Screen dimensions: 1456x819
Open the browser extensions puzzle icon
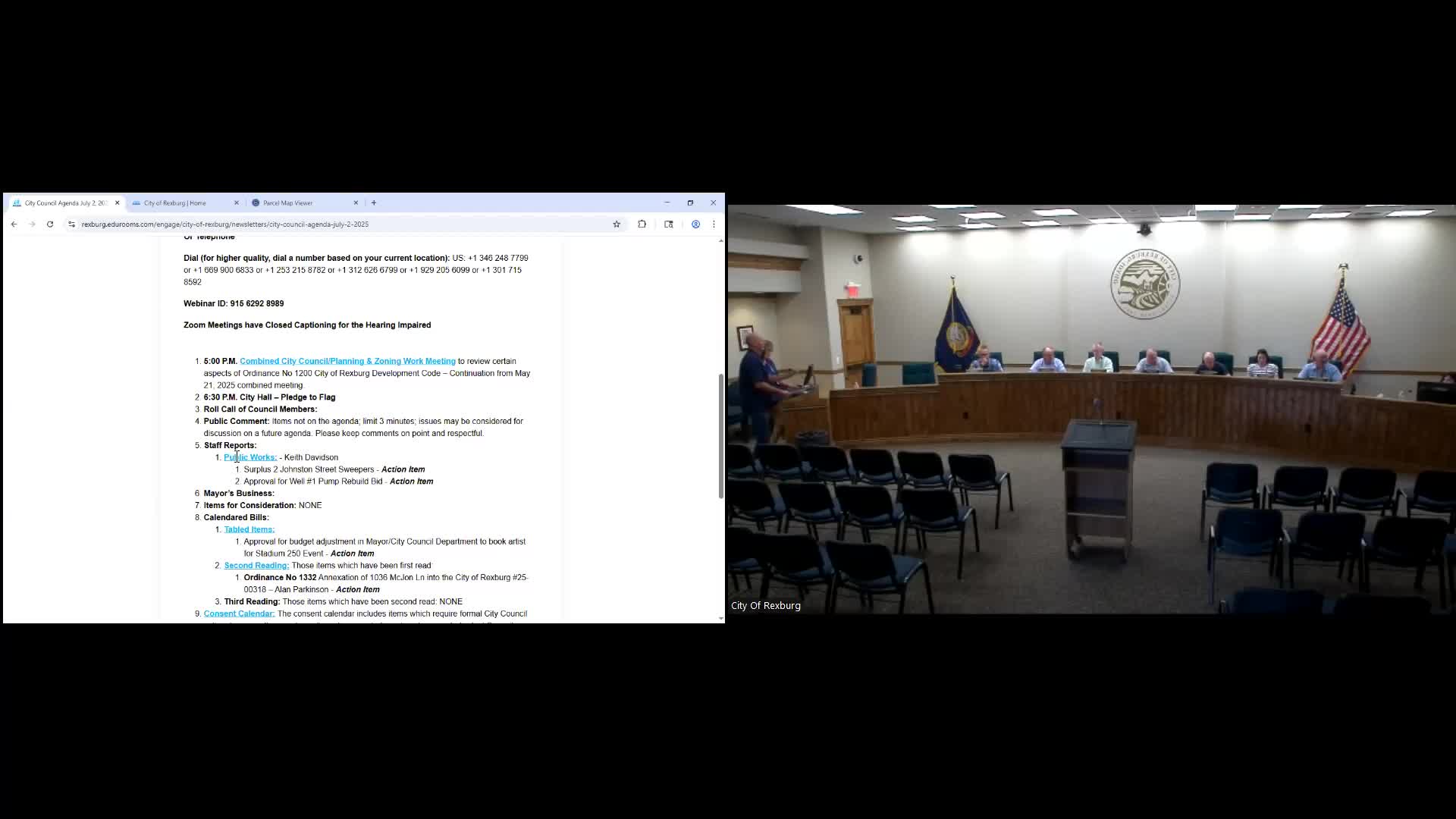pos(642,224)
